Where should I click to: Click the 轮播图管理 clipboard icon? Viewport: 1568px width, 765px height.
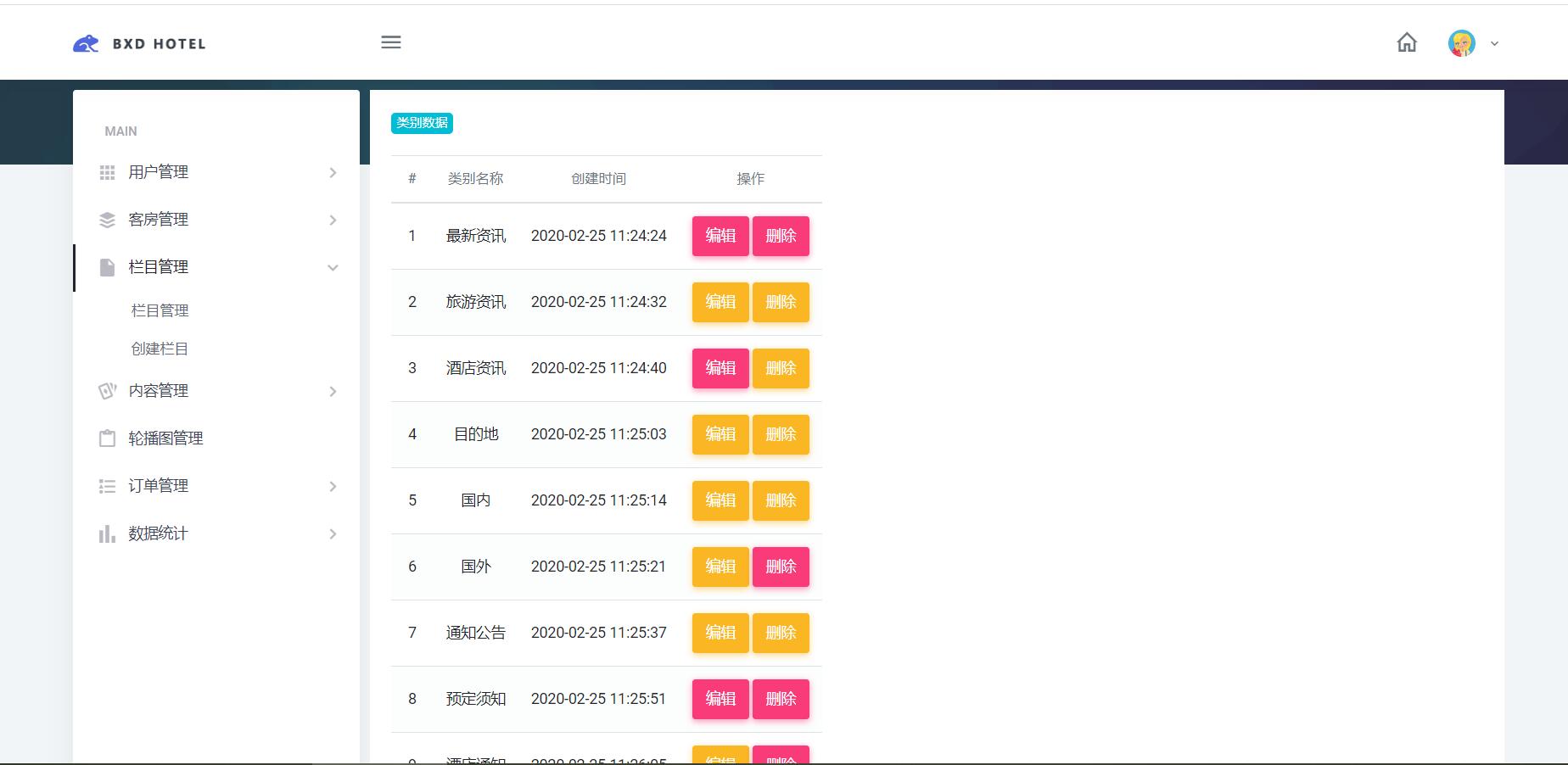click(107, 438)
